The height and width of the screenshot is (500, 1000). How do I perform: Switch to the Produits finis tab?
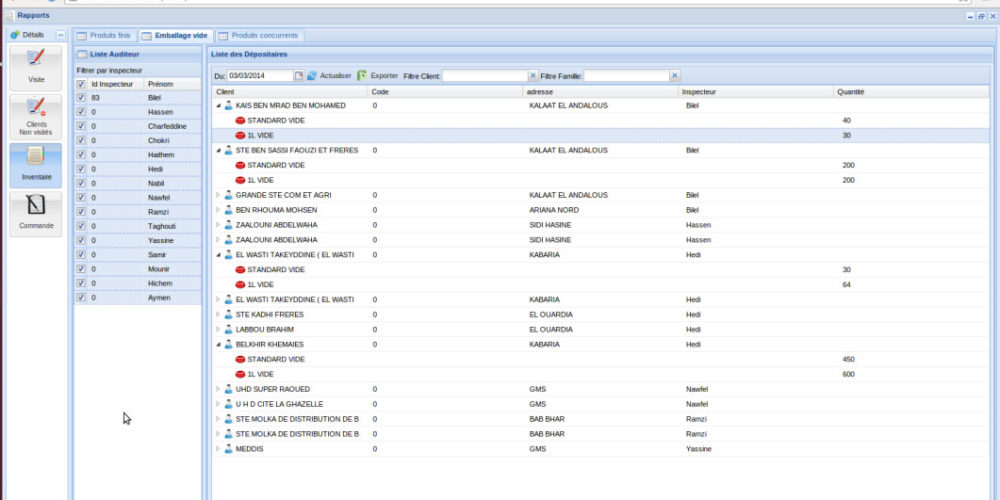[104, 35]
